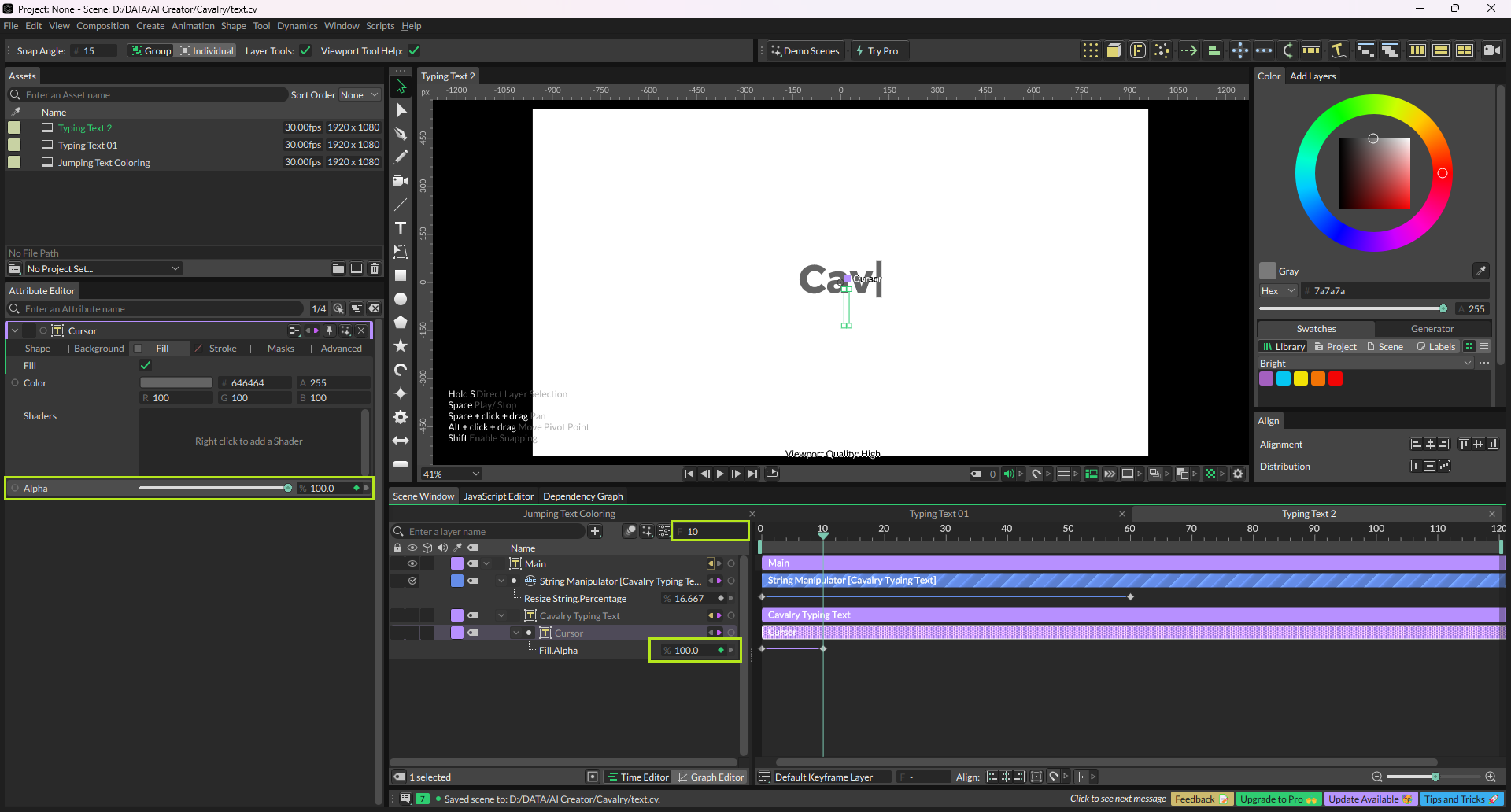Switch to Graph Editor view
The image size is (1511, 812).
point(711,777)
